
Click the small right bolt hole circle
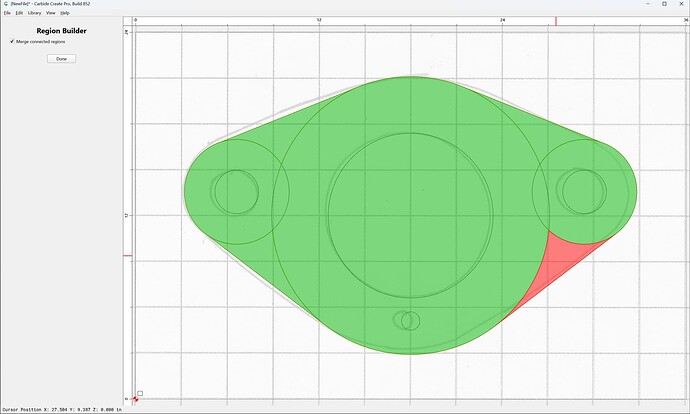[584, 192]
